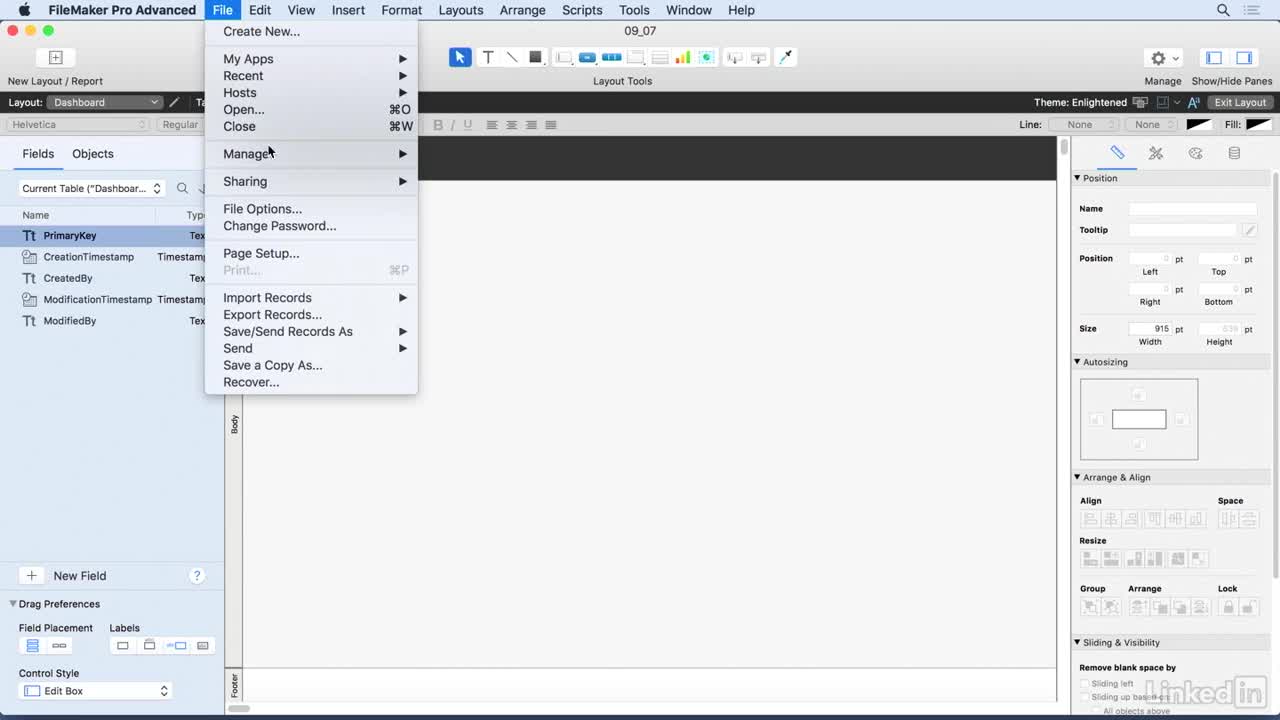Open the Styles inspector tab
The width and height of the screenshot is (1280, 720).
coord(1156,153)
